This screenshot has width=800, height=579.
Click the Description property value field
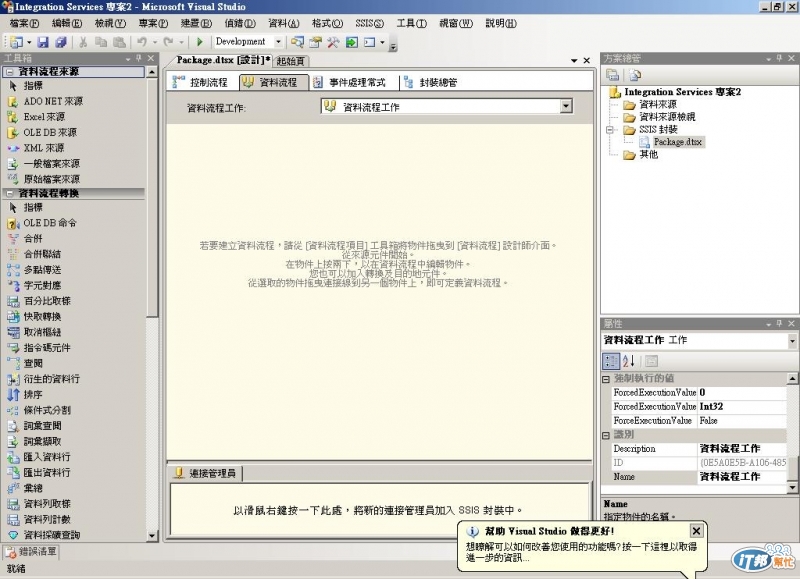tap(742, 448)
